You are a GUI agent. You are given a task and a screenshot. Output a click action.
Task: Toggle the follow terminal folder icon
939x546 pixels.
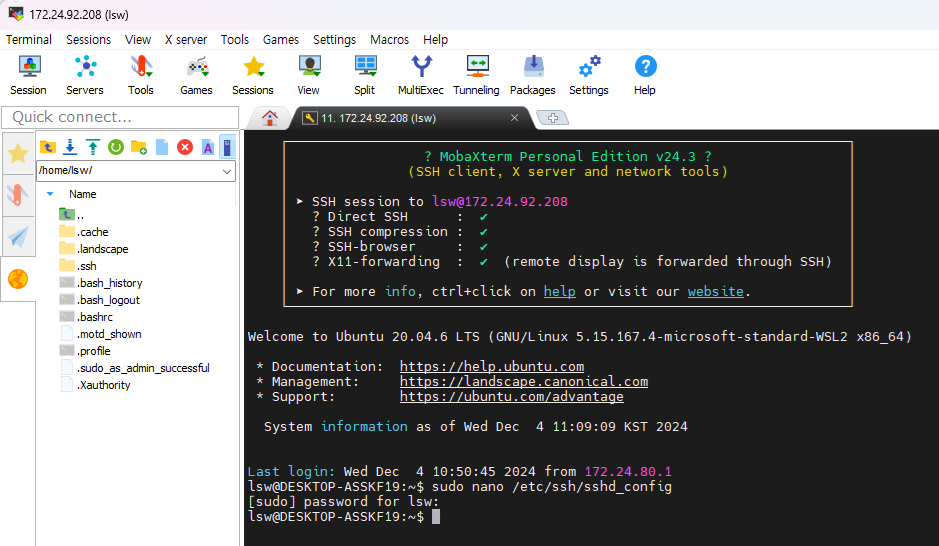228,147
